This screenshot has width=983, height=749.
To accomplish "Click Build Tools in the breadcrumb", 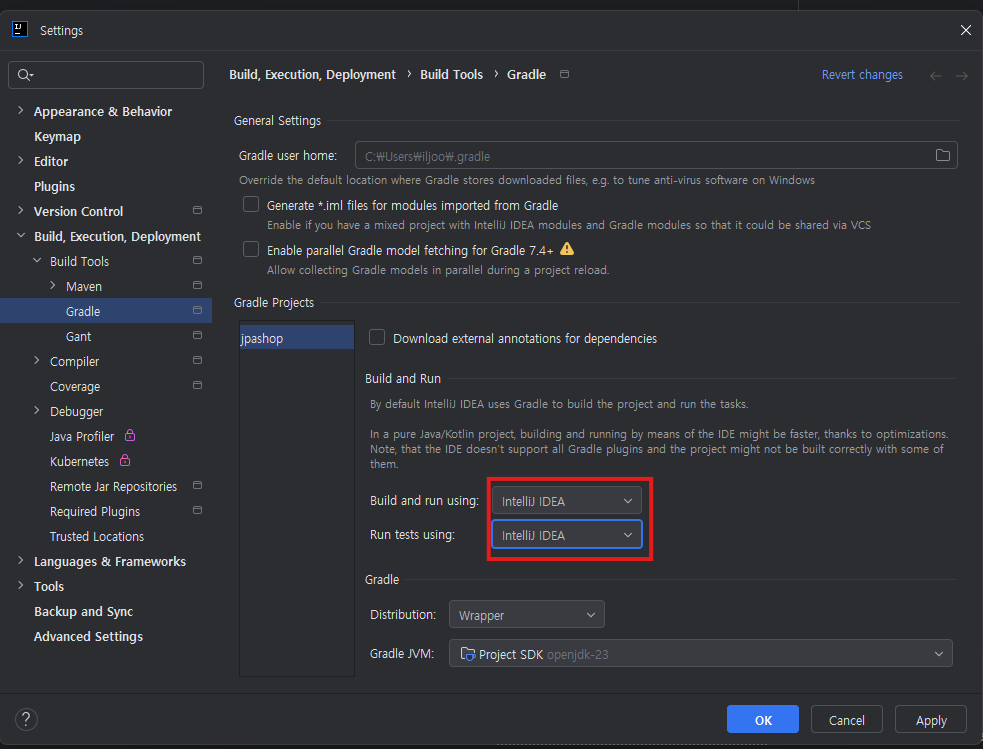I will point(451,75).
